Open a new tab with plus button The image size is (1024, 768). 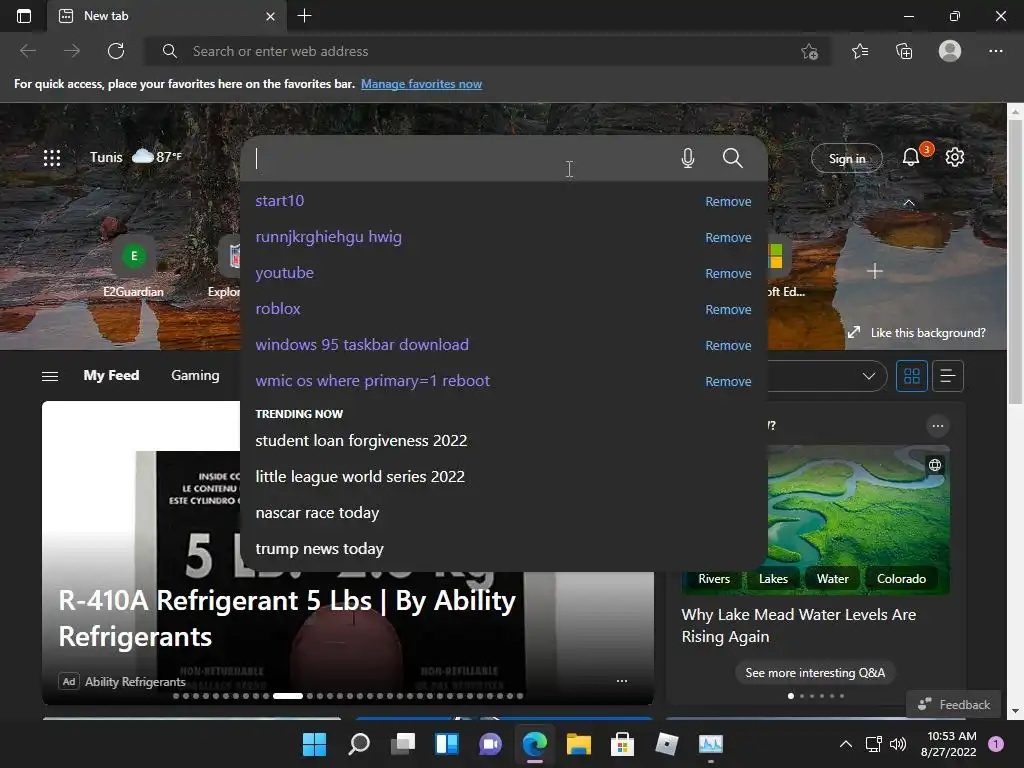coord(304,16)
